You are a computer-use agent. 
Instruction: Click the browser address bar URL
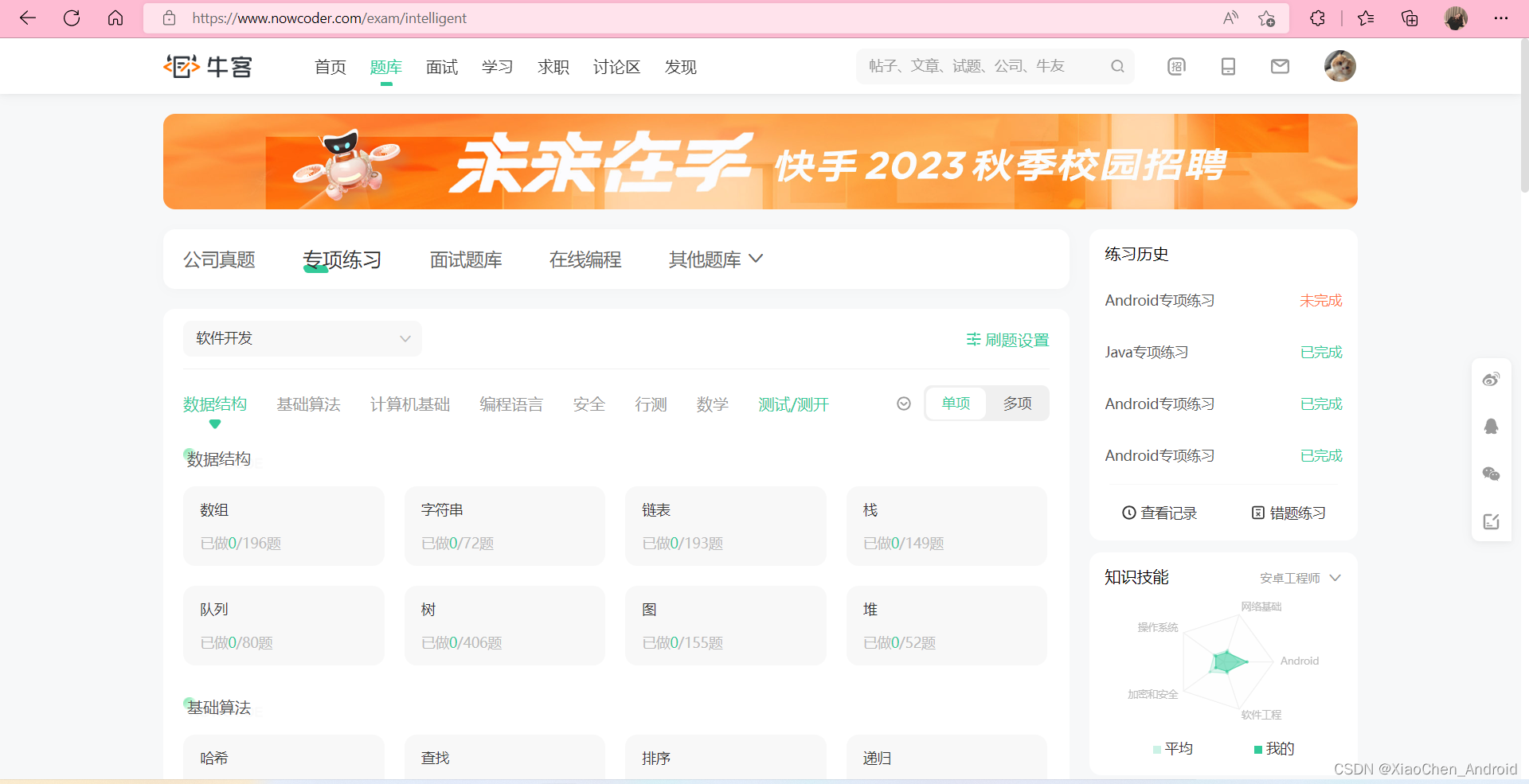tap(330, 18)
